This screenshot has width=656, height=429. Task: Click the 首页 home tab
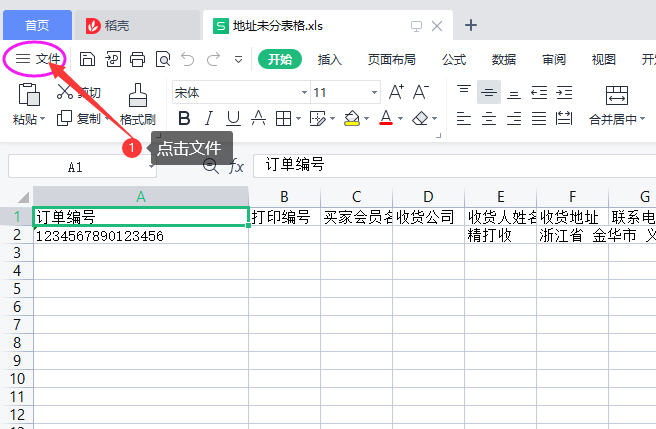point(37,26)
